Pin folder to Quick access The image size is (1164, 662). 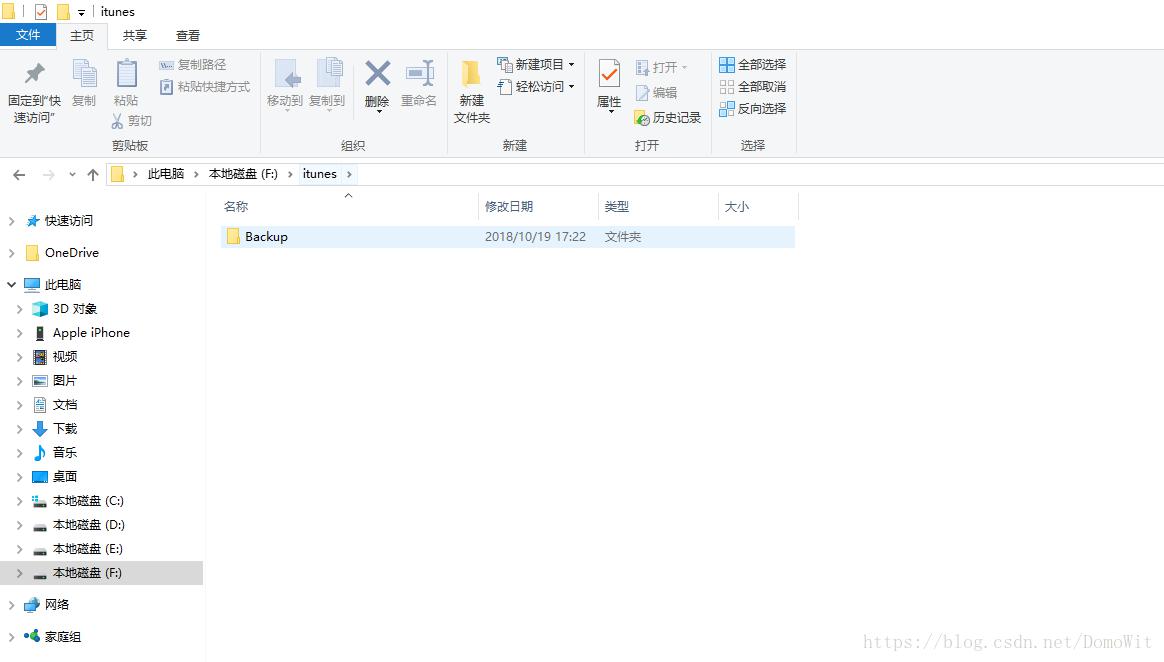coord(34,91)
